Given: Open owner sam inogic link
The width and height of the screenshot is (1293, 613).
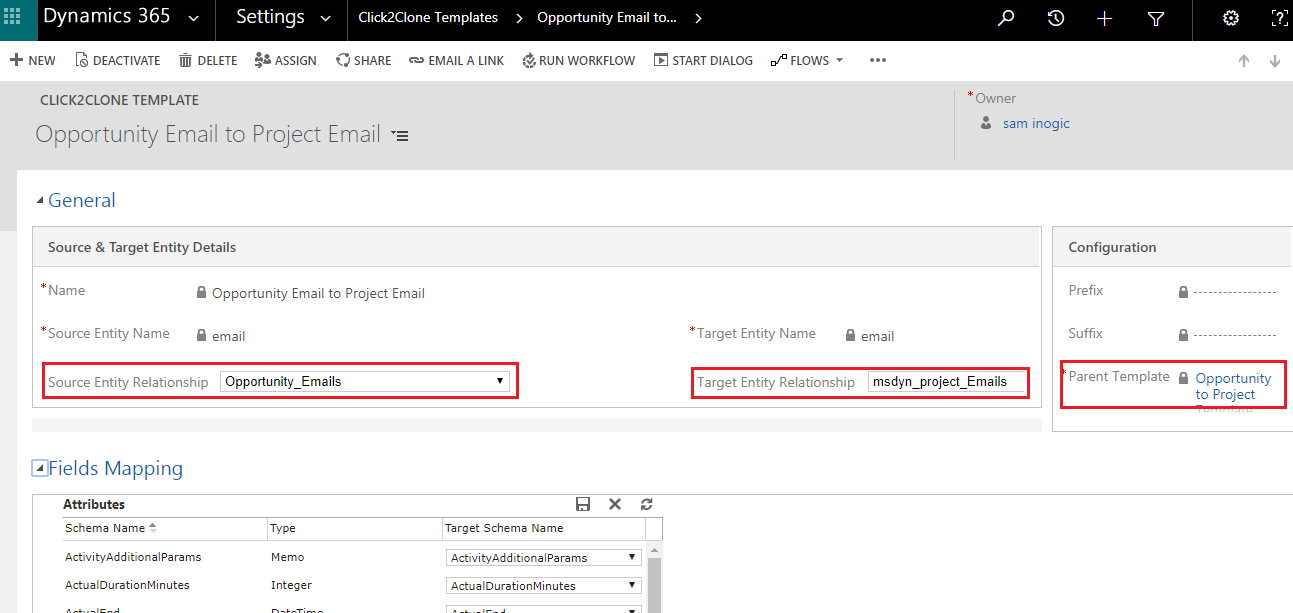Looking at the screenshot, I should pyautogui.click(x=1036, y=123).
